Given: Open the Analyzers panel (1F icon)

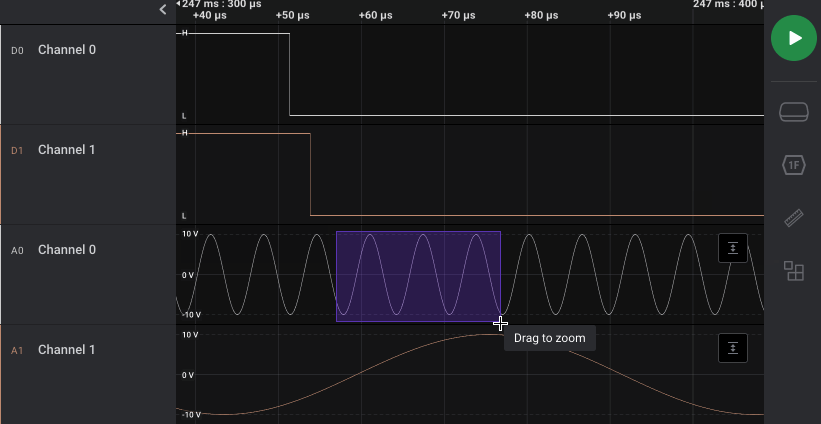Looking at the screenshot, I should tap(794, 165).
